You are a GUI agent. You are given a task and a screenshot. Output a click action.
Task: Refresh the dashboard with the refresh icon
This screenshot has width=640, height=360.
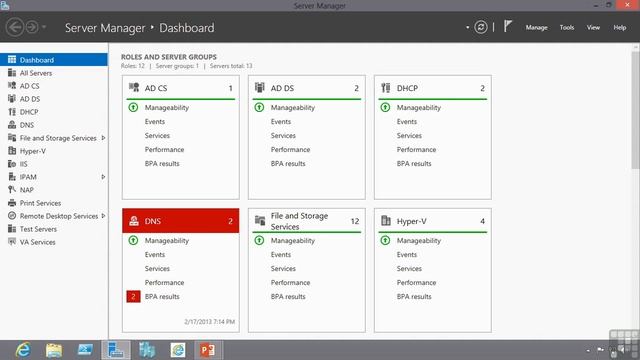pyautogui.click(x=481, y=27)
